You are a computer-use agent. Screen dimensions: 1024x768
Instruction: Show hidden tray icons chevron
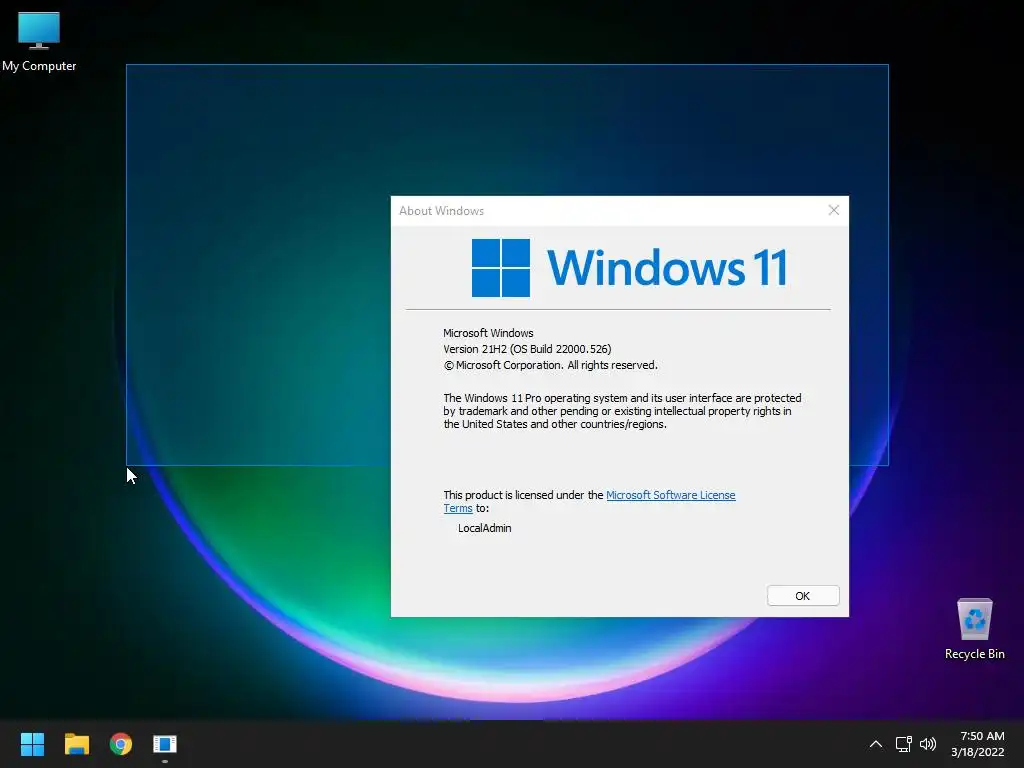click(x=876, y=744)
